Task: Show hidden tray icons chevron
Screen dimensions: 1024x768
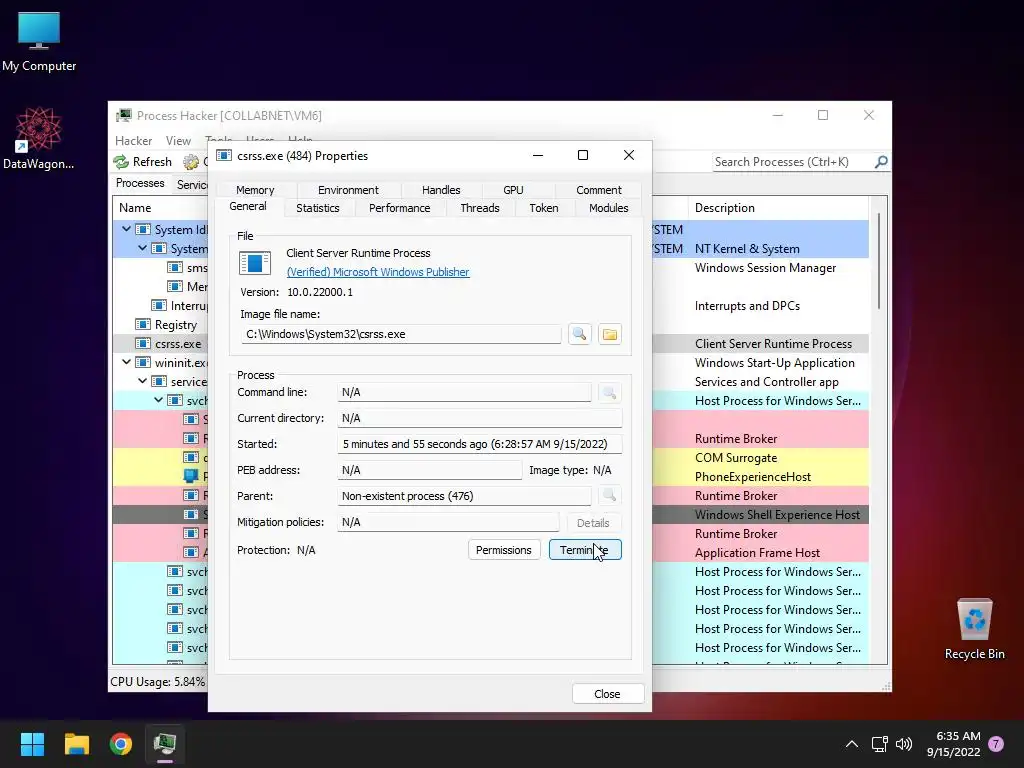Action: click(852, 744)
